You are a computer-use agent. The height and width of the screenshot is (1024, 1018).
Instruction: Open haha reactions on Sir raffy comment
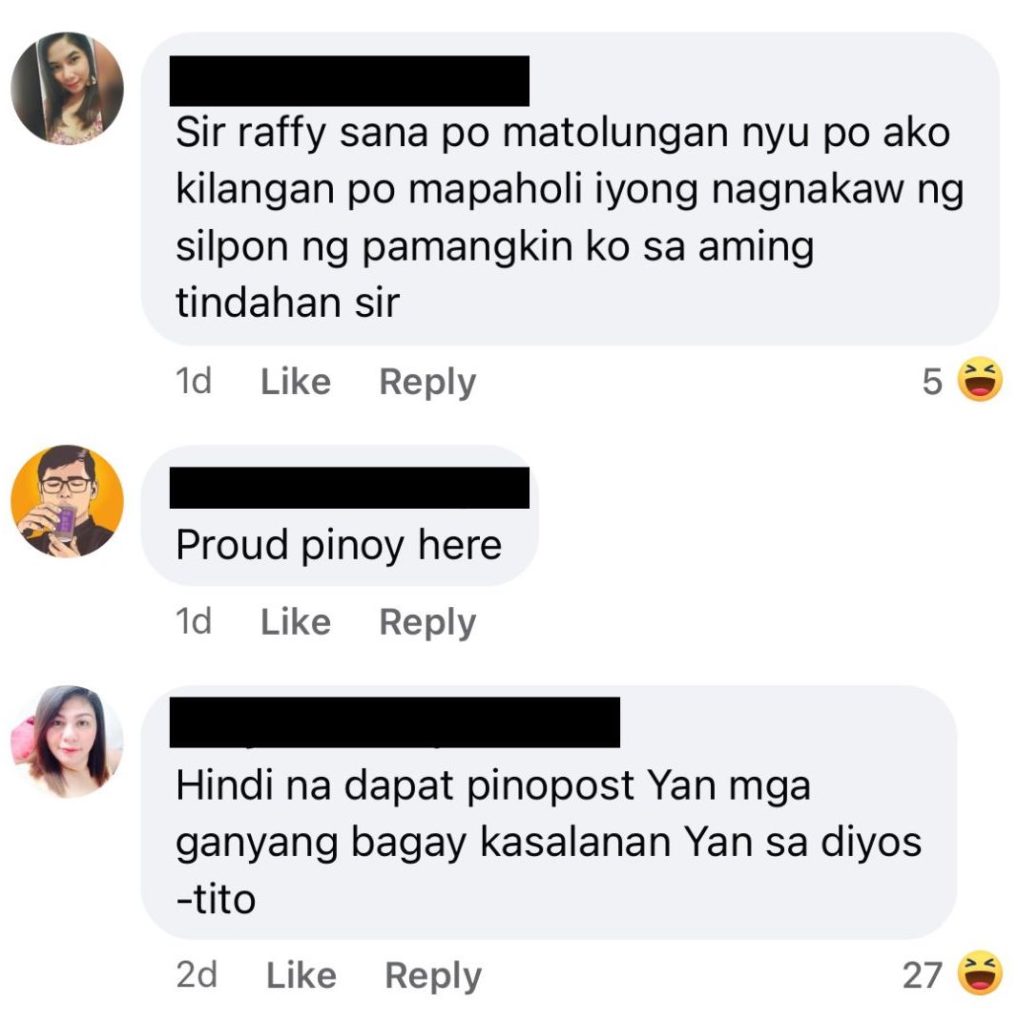point(979,379)
